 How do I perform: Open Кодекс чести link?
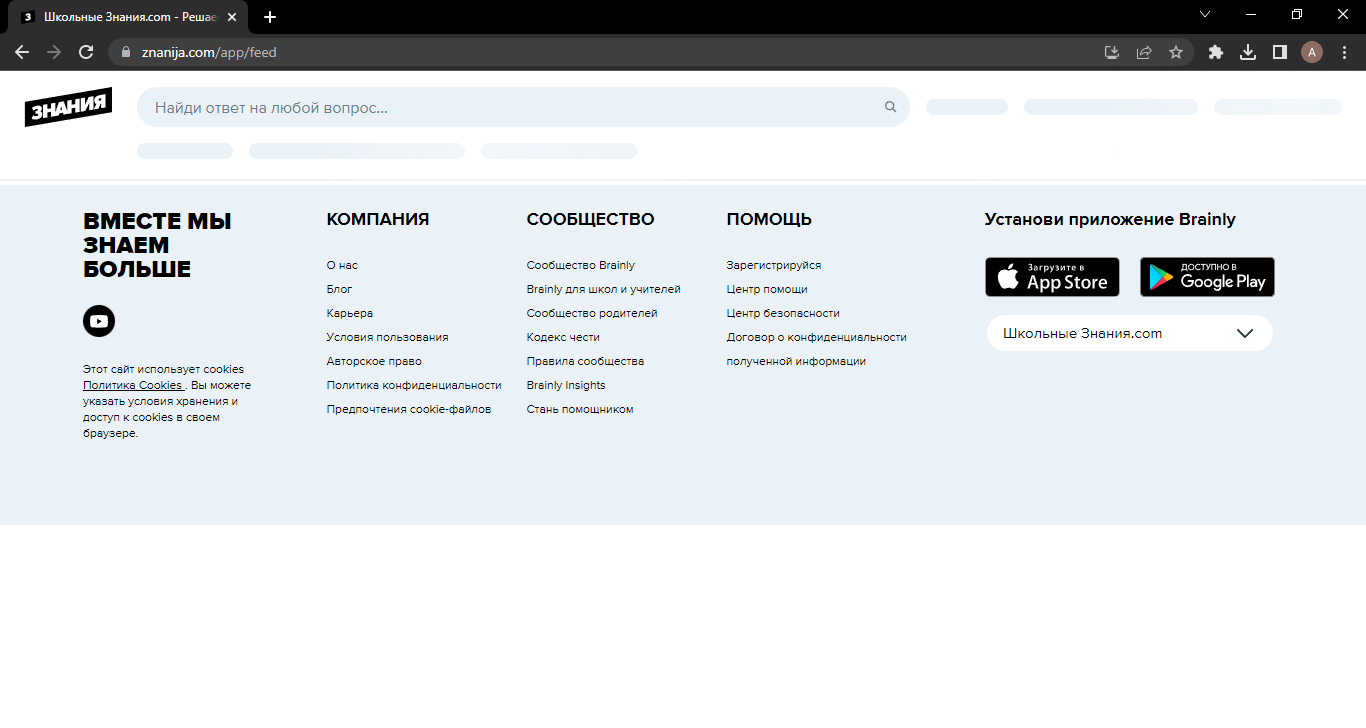click(x=563, y=337)
